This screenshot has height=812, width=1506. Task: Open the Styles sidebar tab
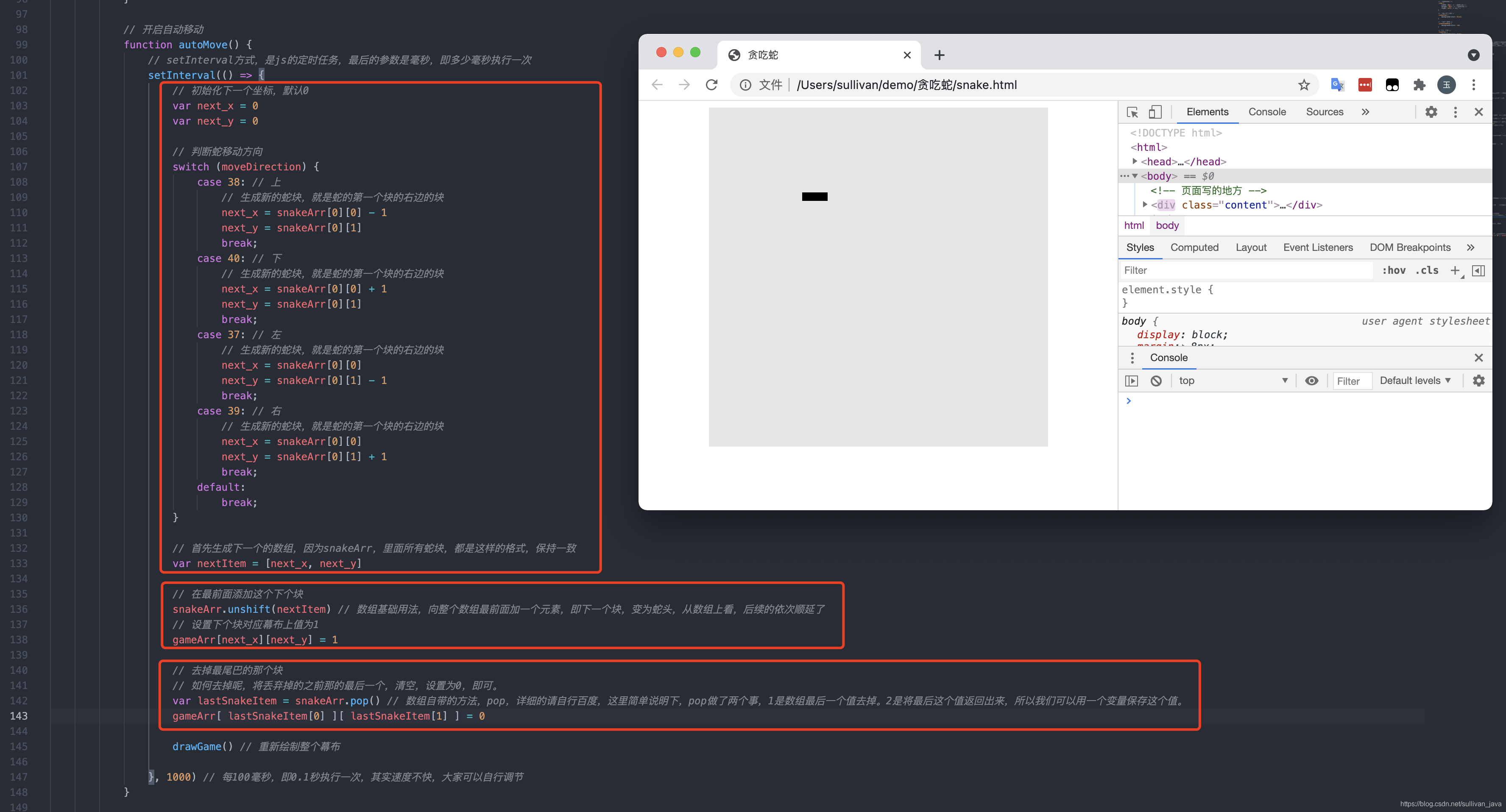[x=1140, y=247]
